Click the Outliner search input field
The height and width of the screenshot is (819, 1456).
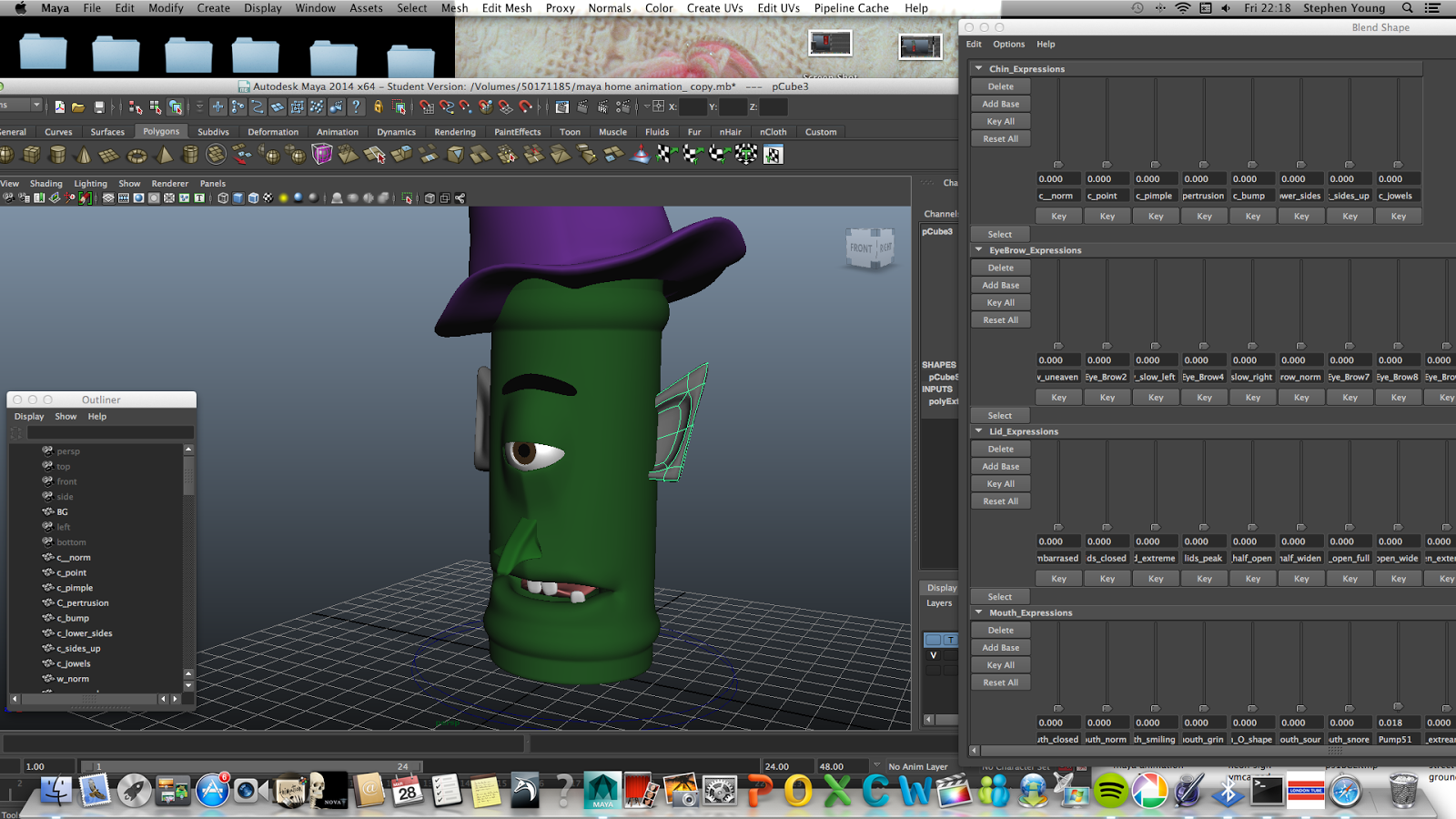pos(110,432)
